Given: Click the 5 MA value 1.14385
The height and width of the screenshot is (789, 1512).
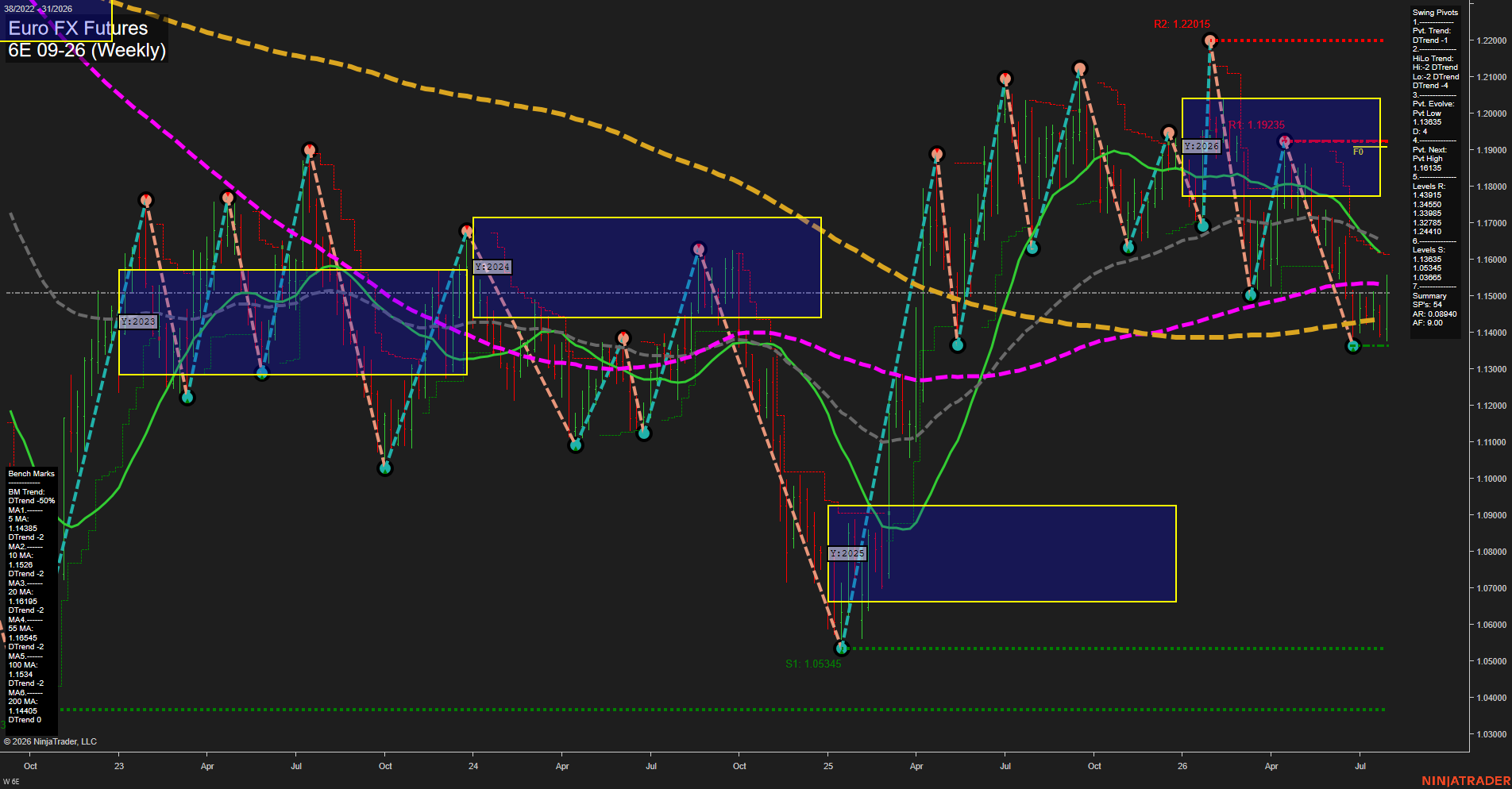Looking at the screenshot, I should (x=23, y=529).
